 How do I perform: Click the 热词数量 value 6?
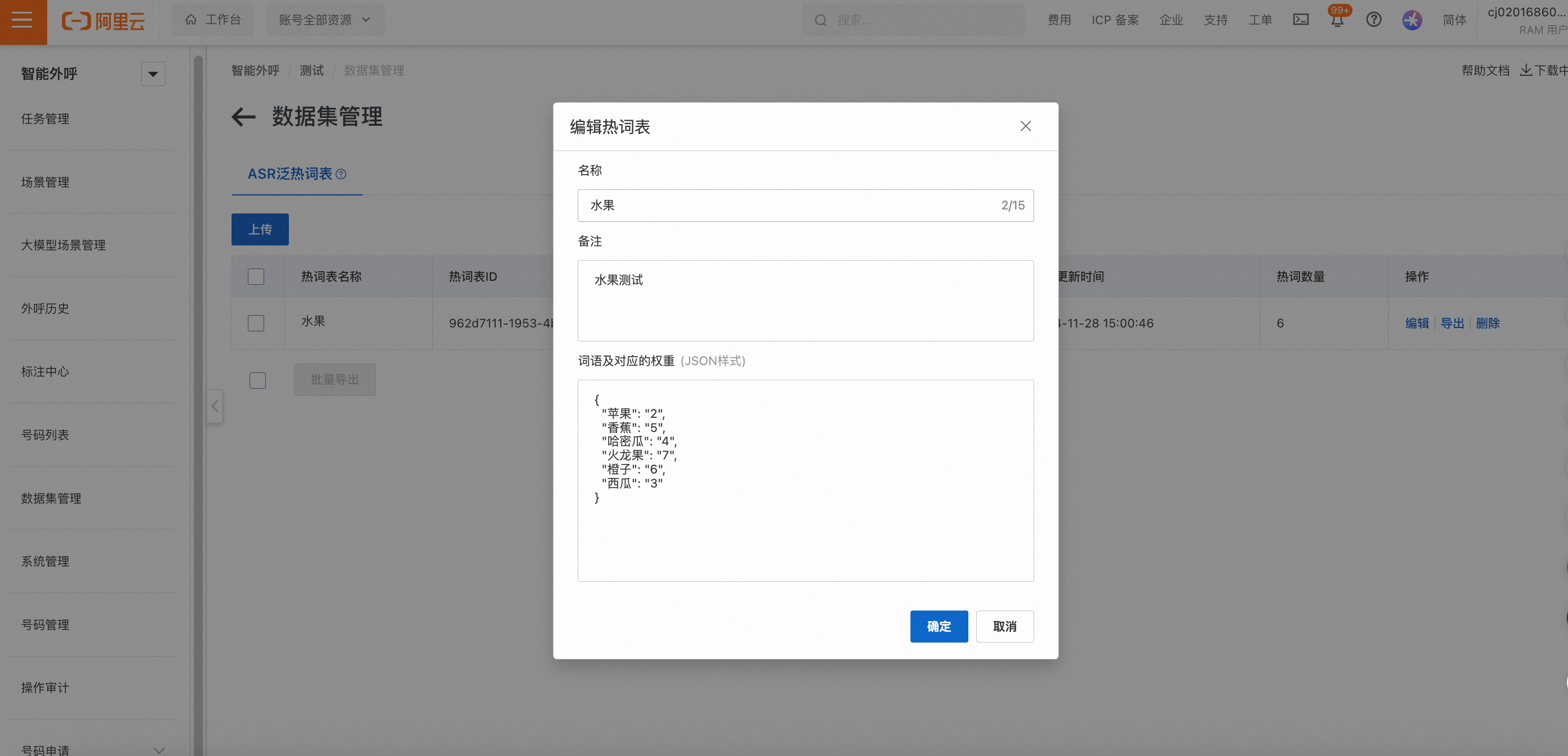click(x=1280, y=324)
